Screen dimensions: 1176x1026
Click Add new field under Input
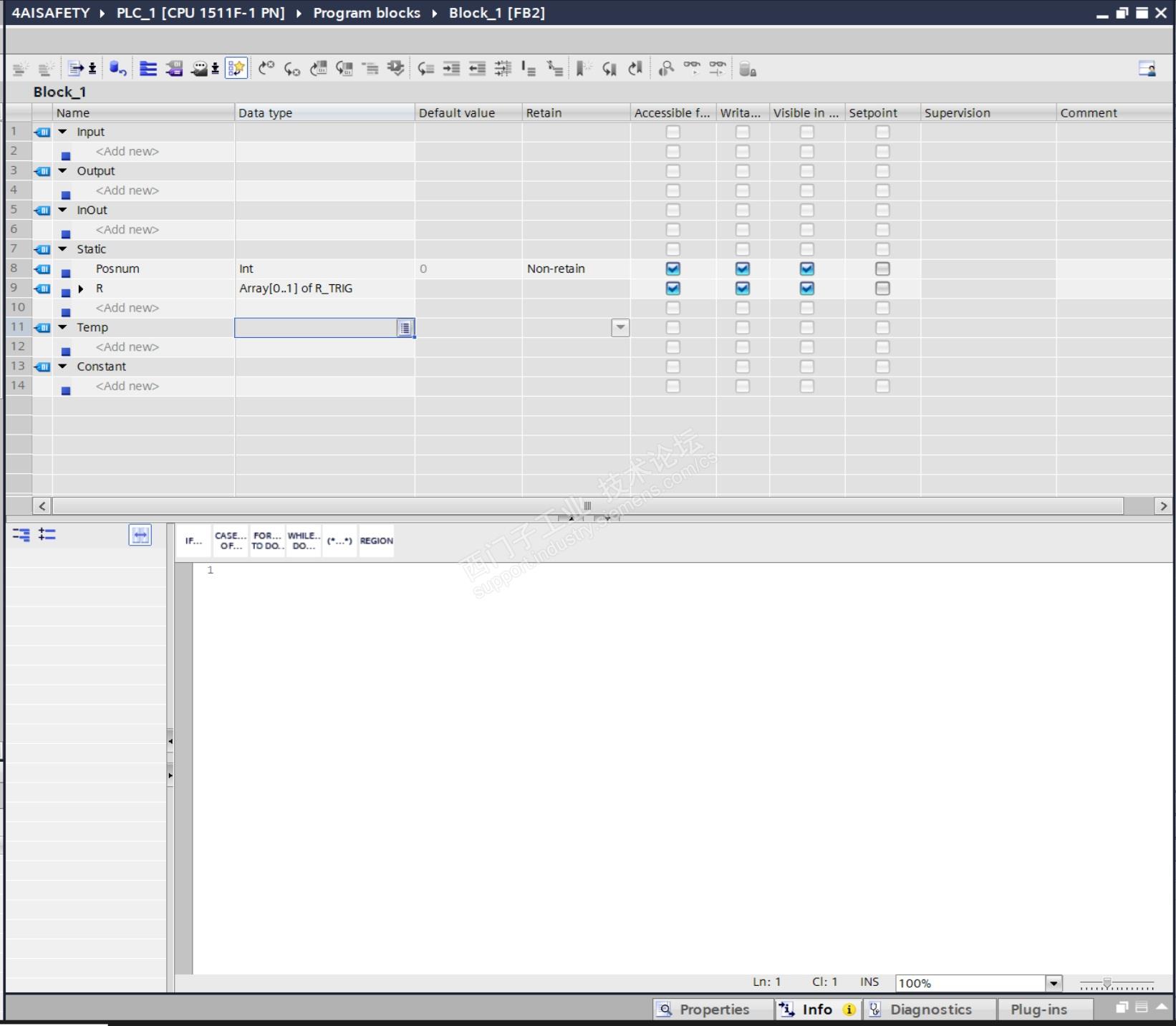click(x=127, y=152)
